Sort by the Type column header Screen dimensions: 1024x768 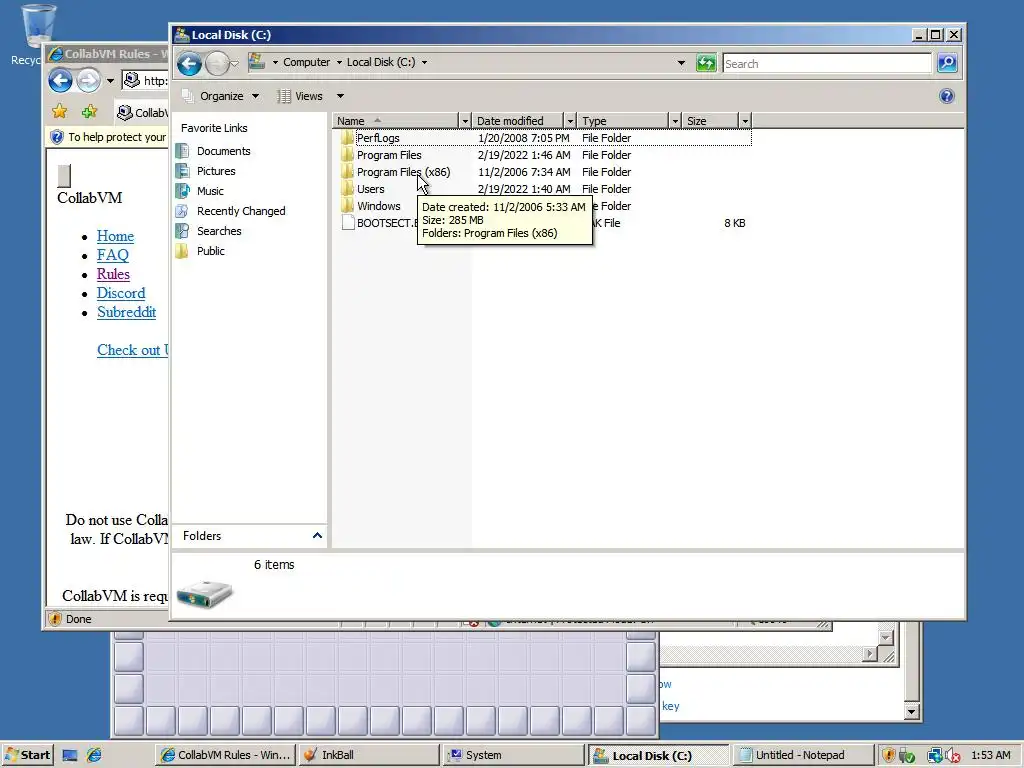pyautogui.click(x=624, y=121)
